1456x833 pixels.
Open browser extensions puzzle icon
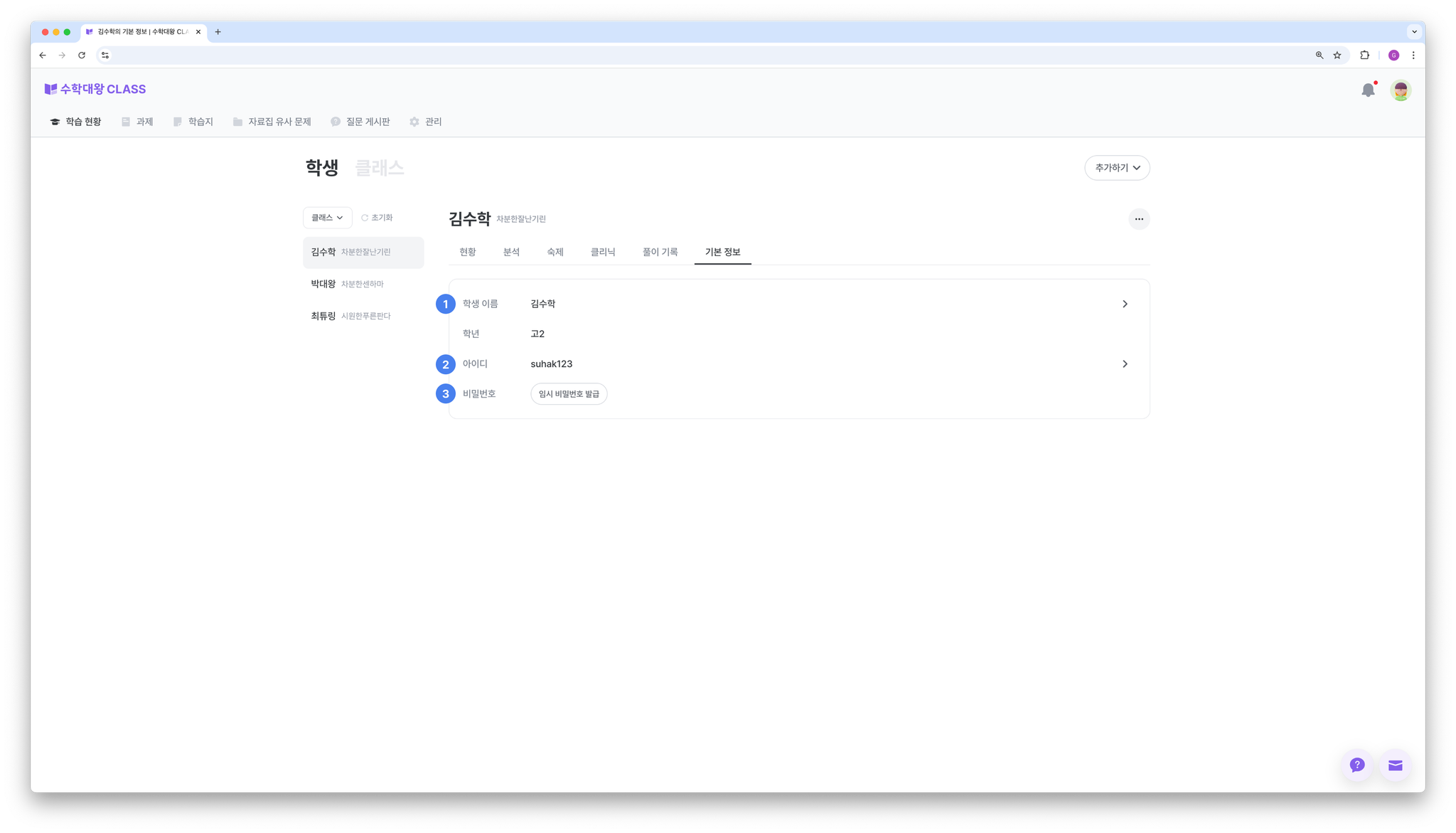pos(1364,55)
